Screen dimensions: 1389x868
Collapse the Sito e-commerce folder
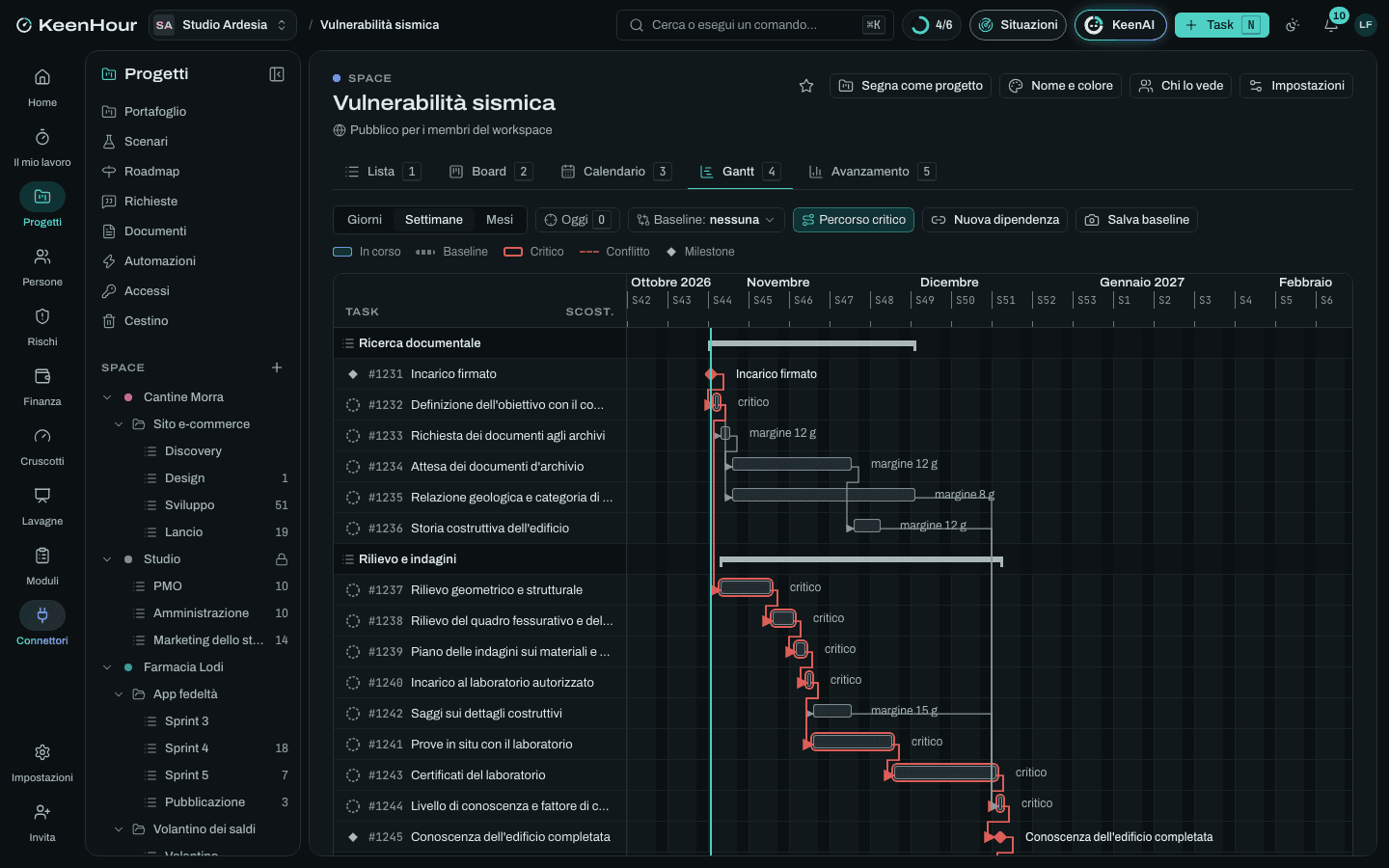tap(119, 424)
